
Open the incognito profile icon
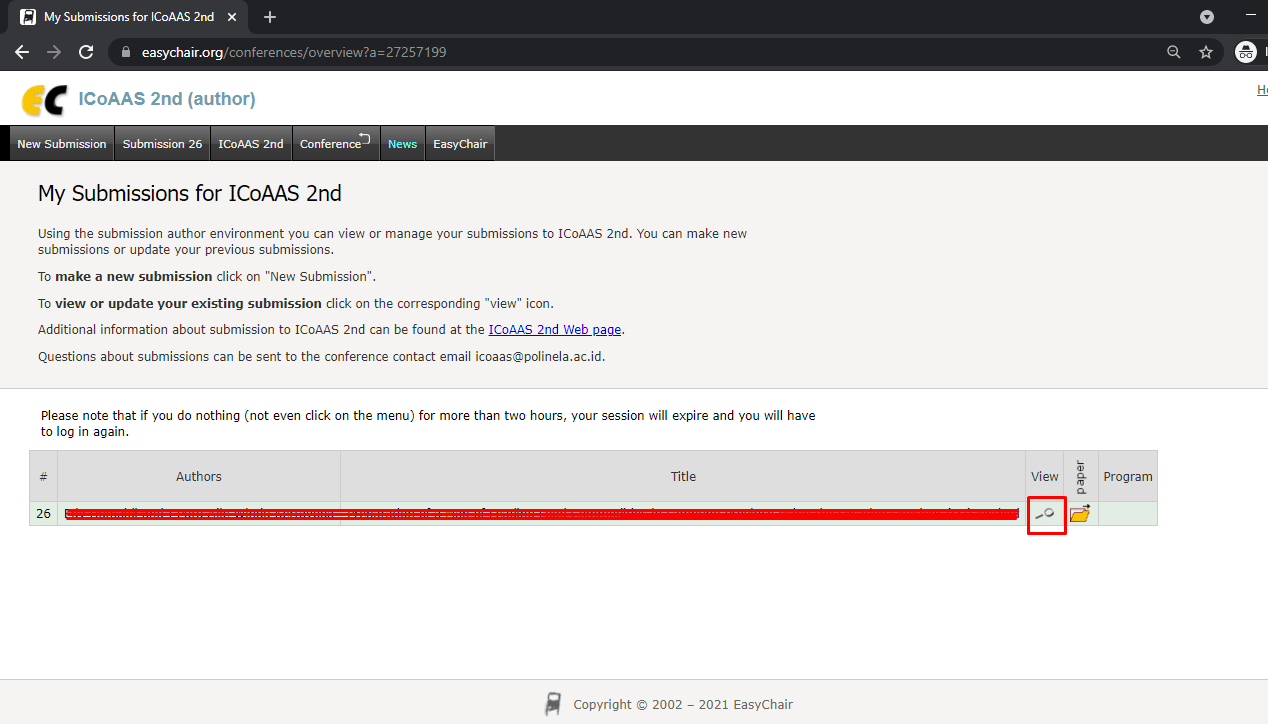[x=1246, y=52]
